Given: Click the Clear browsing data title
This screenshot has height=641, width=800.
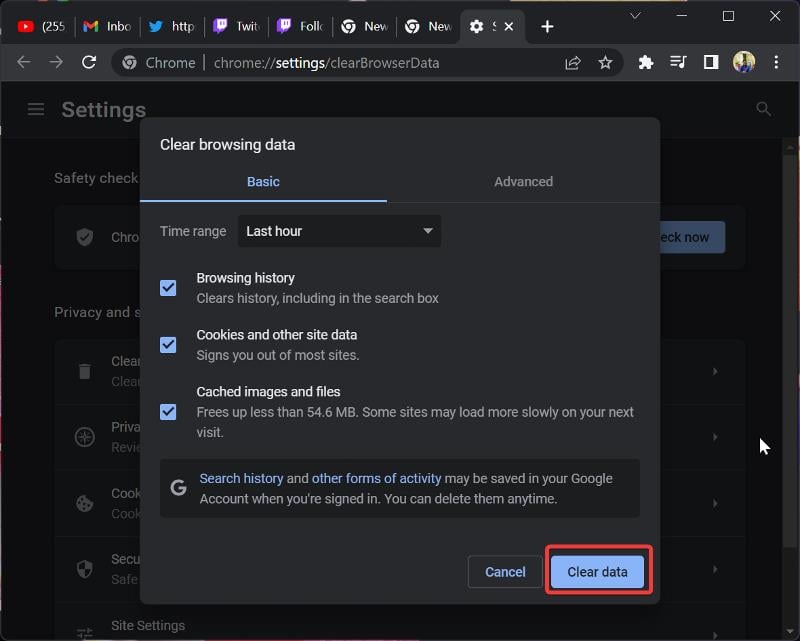Looking at the screenshot, I should (x=228, y=145).
